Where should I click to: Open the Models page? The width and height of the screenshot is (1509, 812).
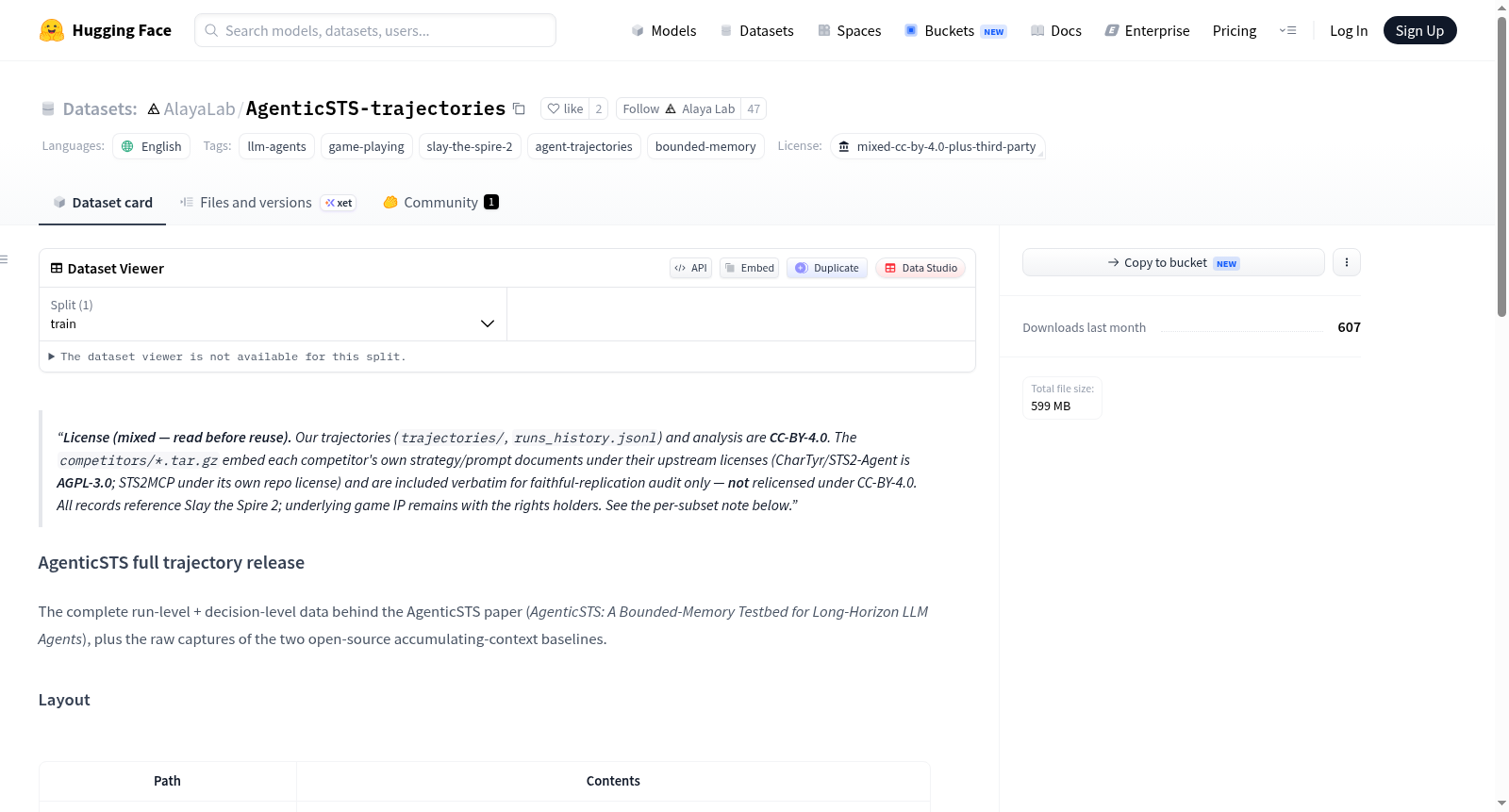(x=664, y=30)
